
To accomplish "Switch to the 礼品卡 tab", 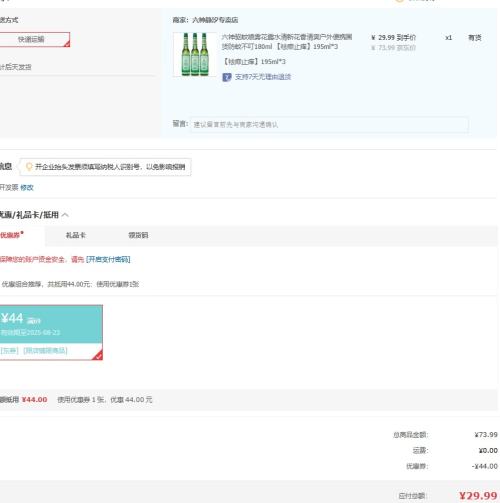I will tap(76, 235).
